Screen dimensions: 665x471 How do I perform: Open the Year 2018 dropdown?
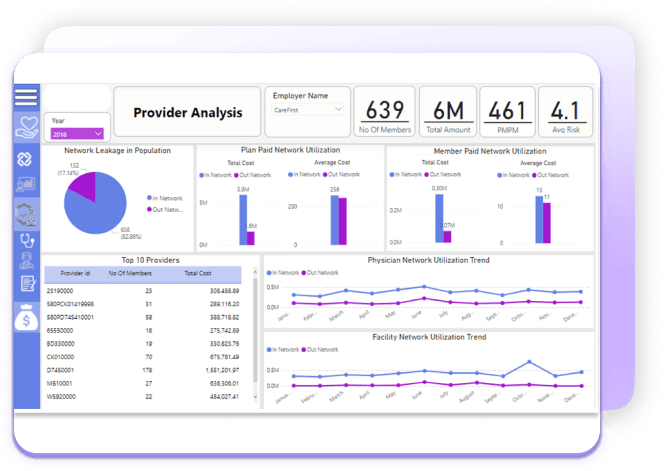click(77, 134)
